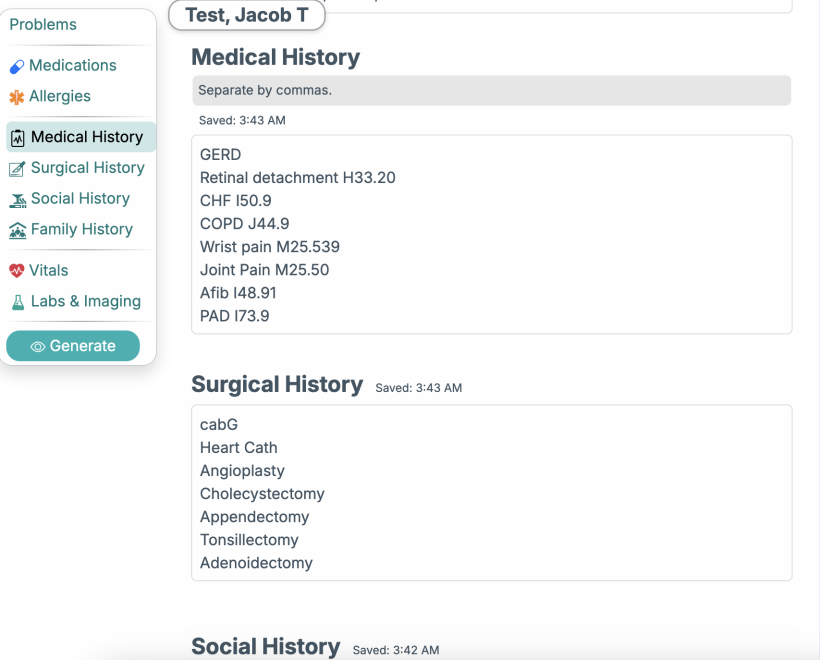Click the red heart Vitals icon
The width and height of the screenshot is (820, 660).
17,271
